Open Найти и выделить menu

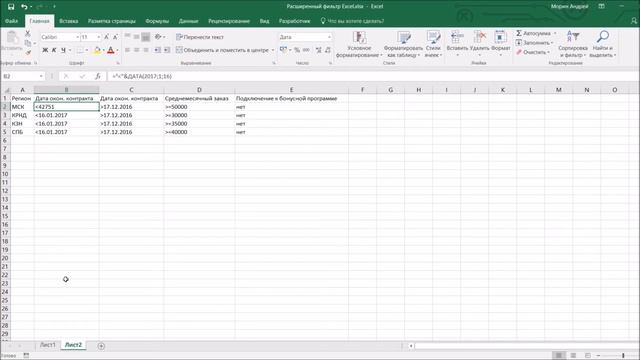[x=602, y=44]
